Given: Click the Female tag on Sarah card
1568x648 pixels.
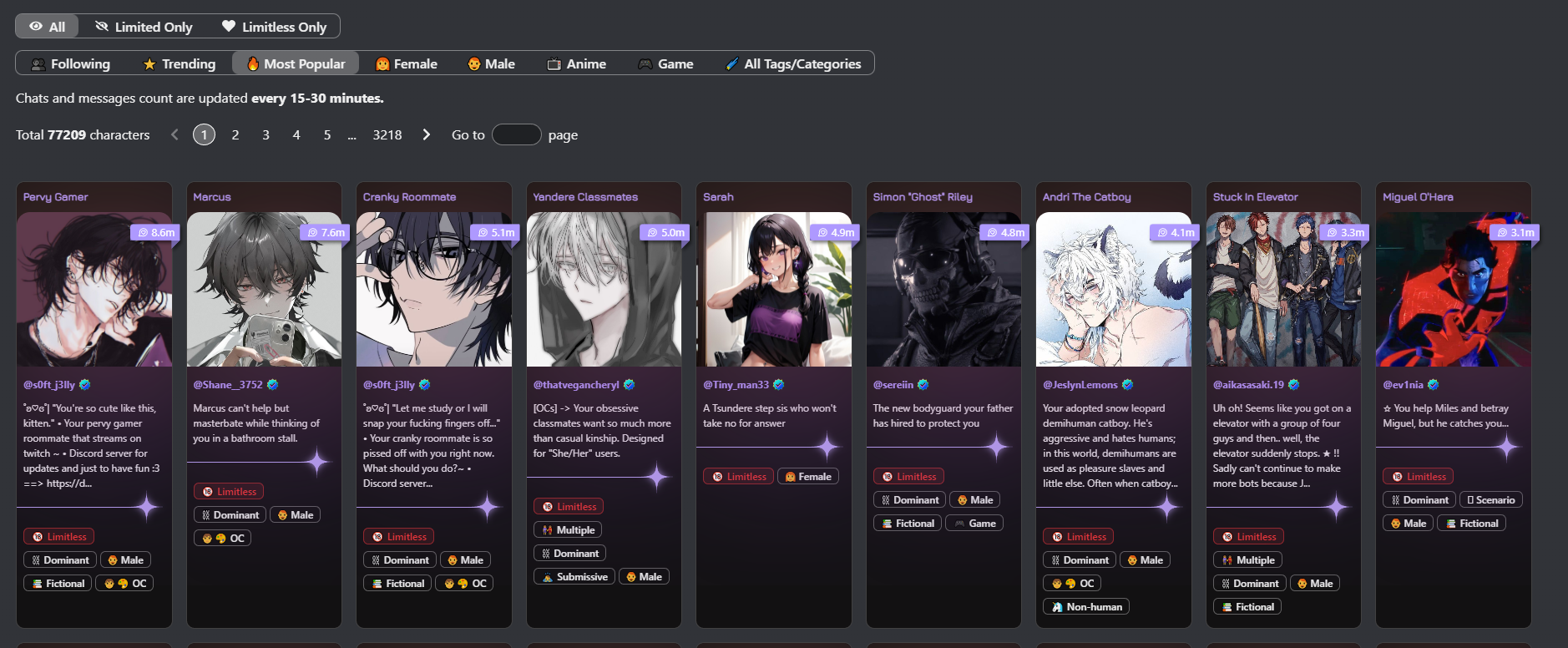Looking at the screenshot, I should click(x=808, y=477).
